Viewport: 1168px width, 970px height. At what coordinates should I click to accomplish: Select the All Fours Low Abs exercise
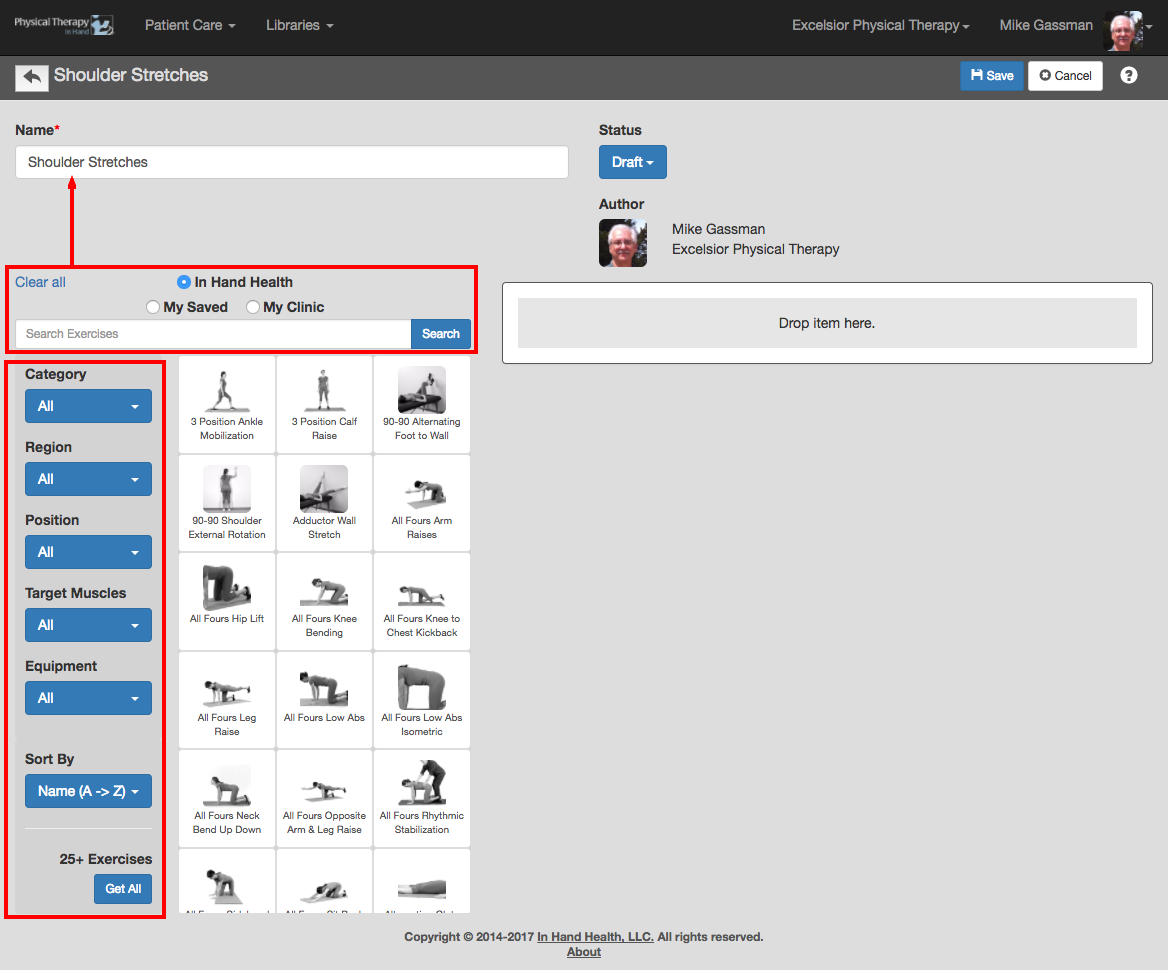click(324, 700)
